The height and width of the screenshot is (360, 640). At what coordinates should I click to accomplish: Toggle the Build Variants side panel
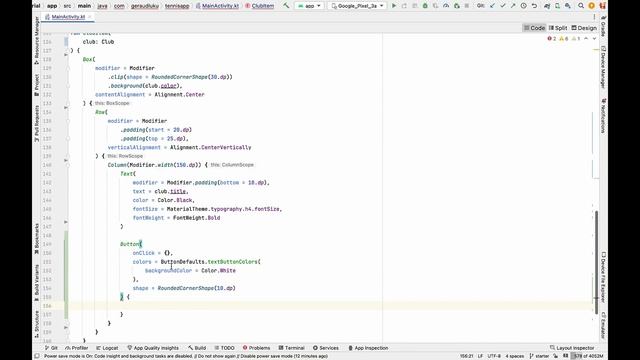[x=37, y=282]
